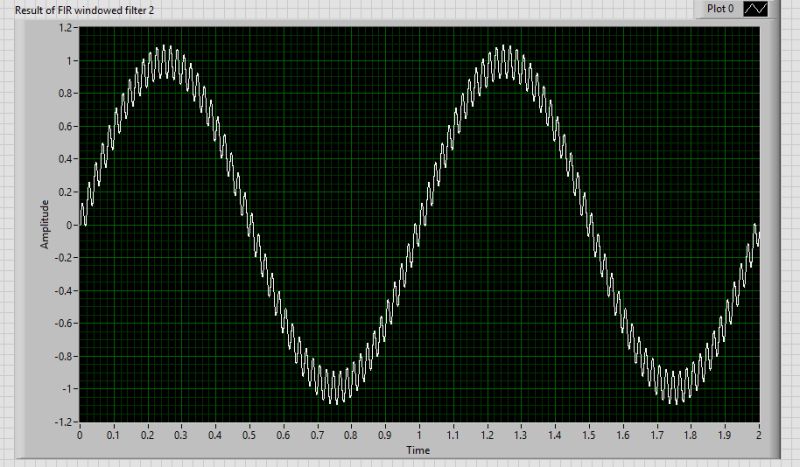Click the y-axis 1 tick label
The image size is (800, 467).
coord(69,61)
